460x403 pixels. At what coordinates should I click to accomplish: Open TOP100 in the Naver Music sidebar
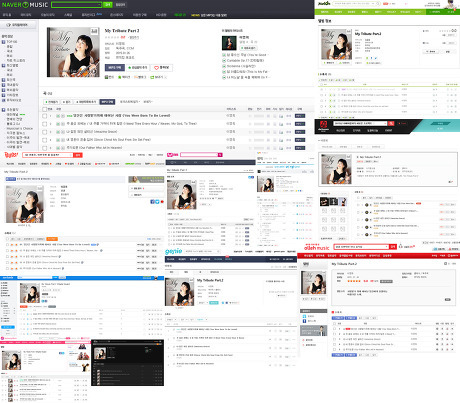tap(12, 42)
